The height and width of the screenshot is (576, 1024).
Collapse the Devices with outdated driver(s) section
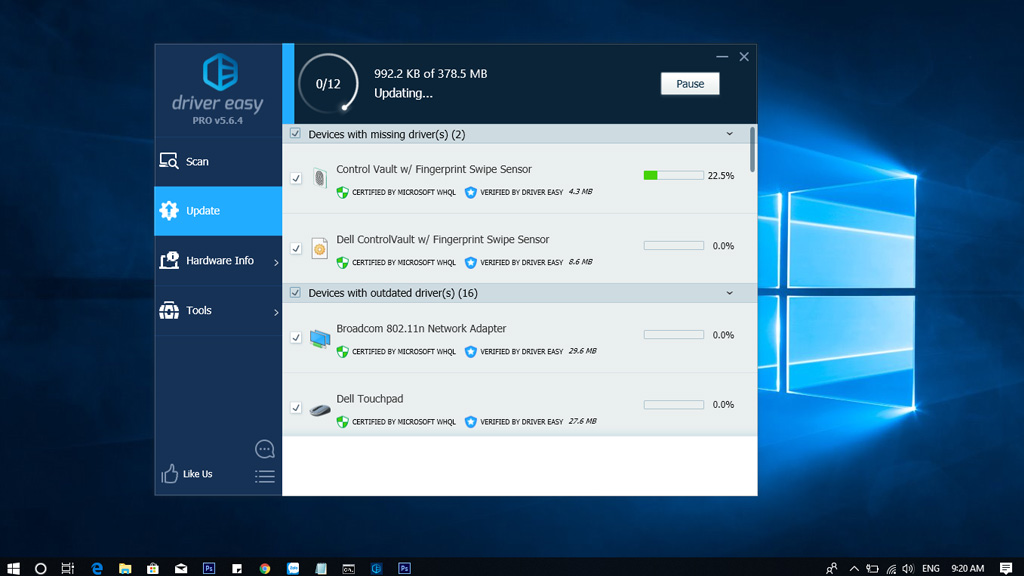[x=729, y=293]
